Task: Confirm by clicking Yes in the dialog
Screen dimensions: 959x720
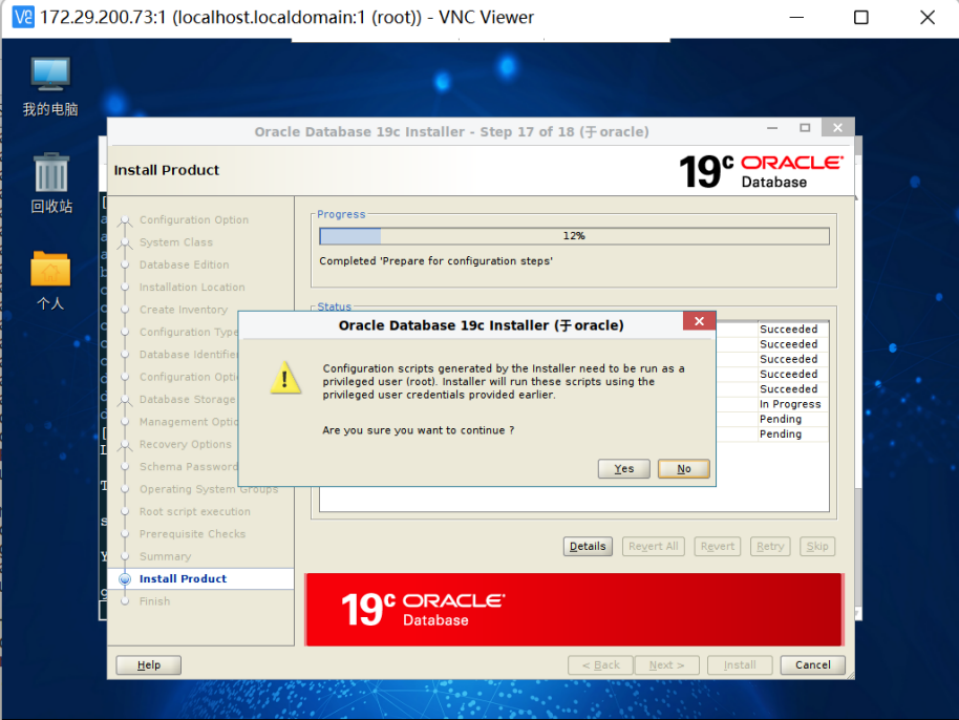Action: [623, 468]
